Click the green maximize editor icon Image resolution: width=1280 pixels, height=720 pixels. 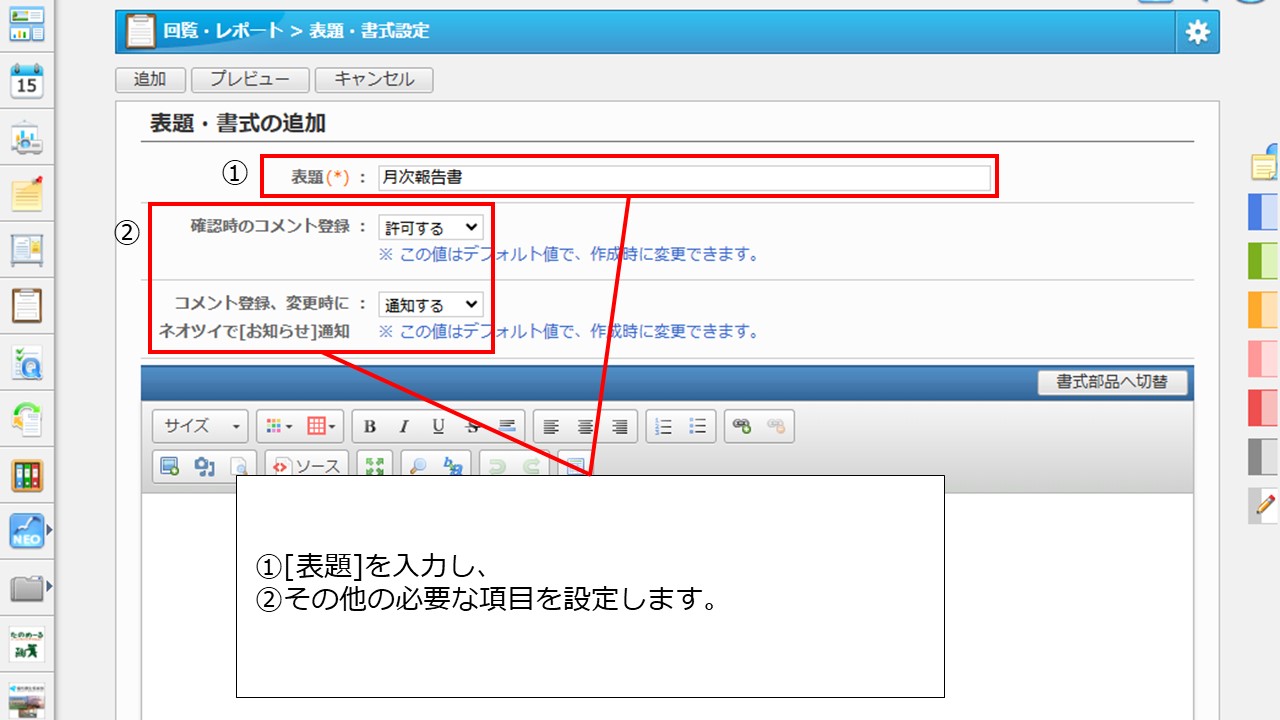[375, 466]
